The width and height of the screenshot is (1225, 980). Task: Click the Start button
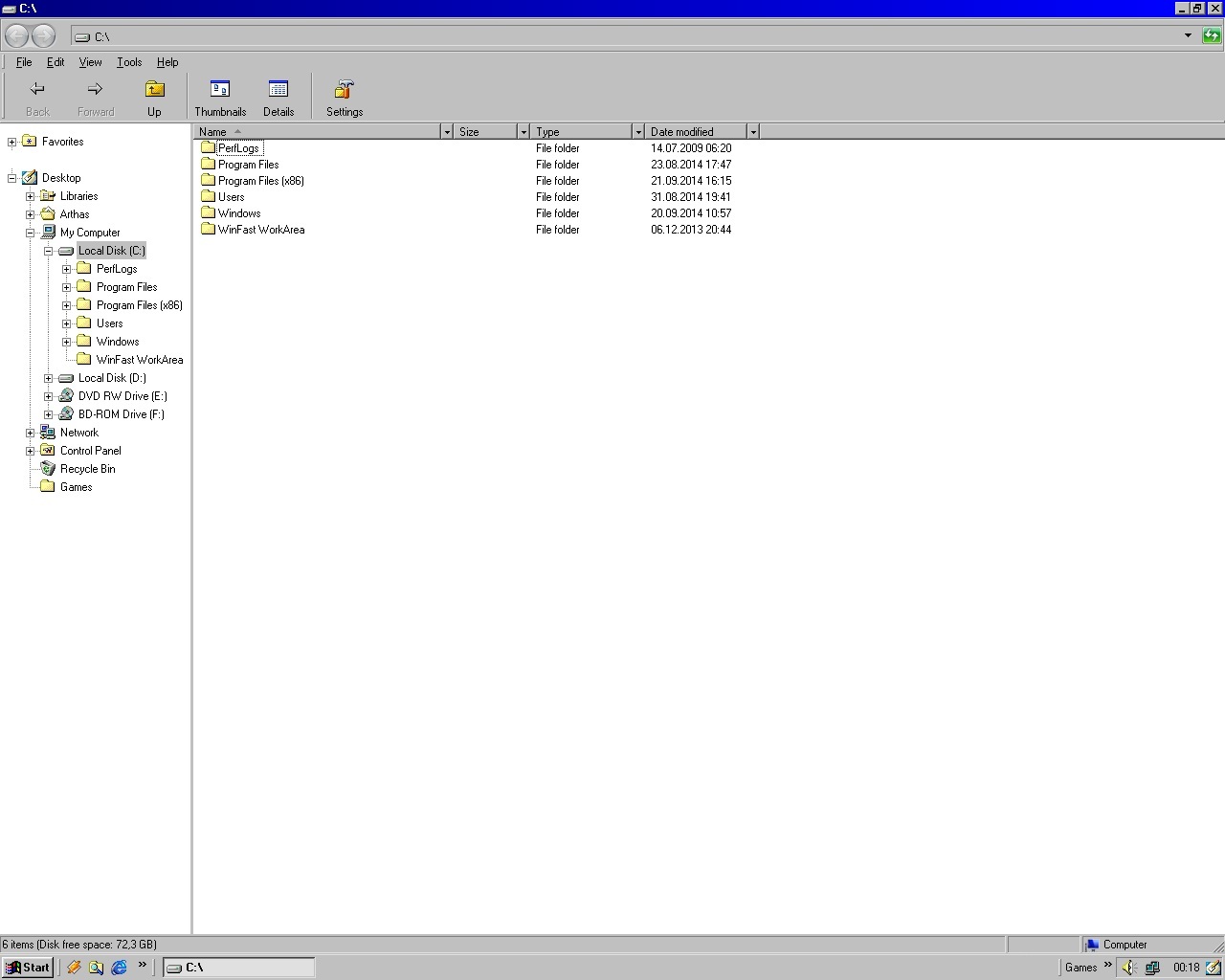(x=27, y=968)
